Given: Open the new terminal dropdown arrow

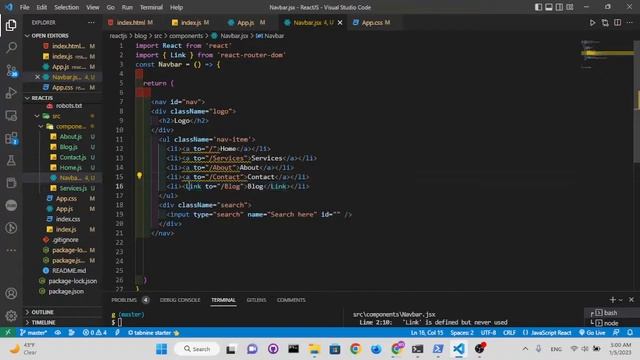Looking at the screenshot, I should tap(621, 300).
